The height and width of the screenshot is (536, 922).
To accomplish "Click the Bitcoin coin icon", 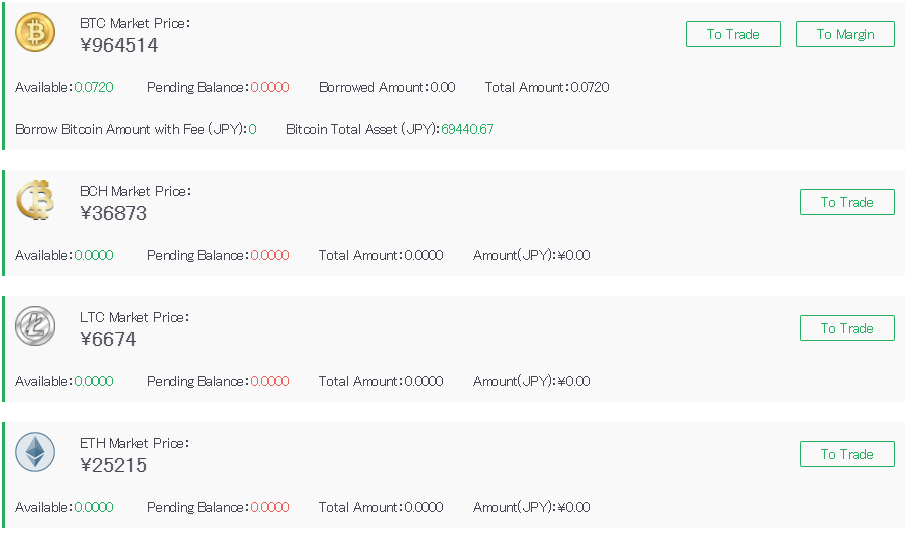I will [35, 32].
